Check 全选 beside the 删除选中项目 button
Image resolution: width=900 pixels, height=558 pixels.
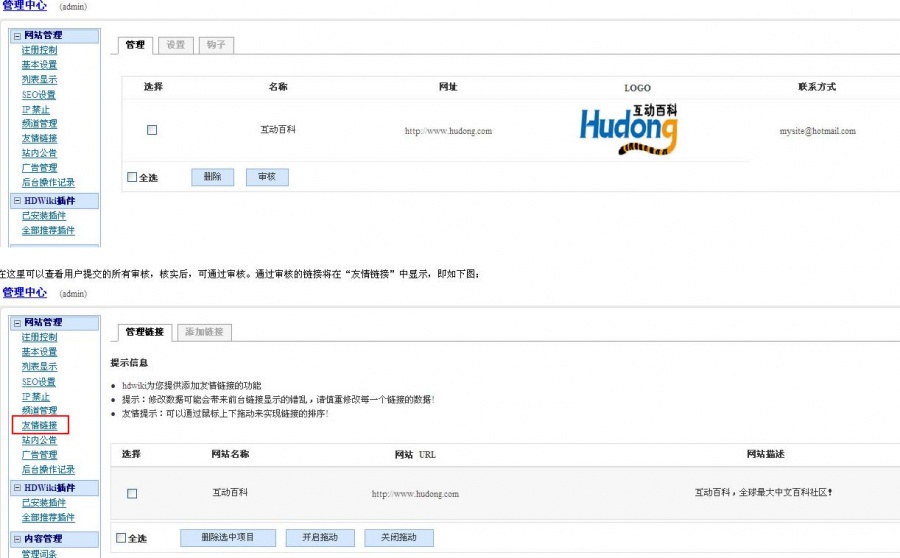tap(121, 538)
